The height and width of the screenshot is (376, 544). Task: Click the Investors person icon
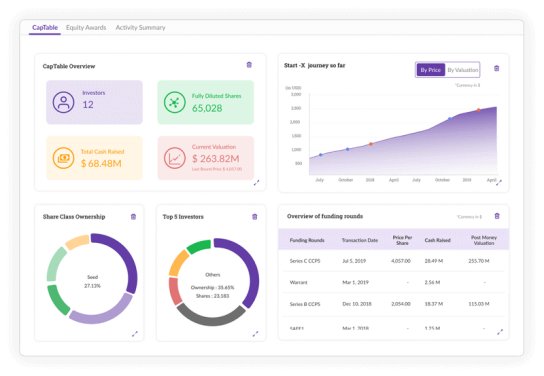[63, 102]
